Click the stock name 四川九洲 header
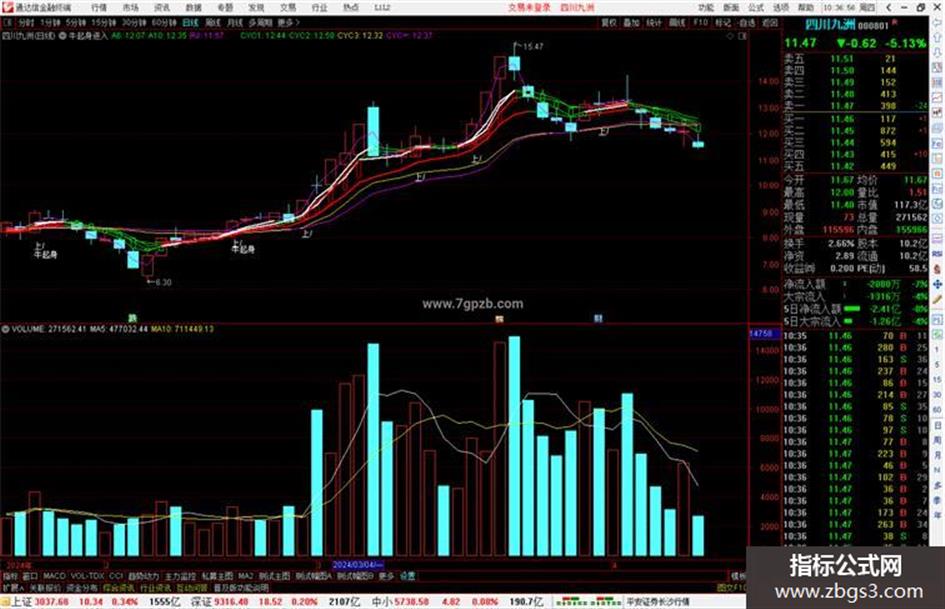The image size is (945, 609). (830, 25)
